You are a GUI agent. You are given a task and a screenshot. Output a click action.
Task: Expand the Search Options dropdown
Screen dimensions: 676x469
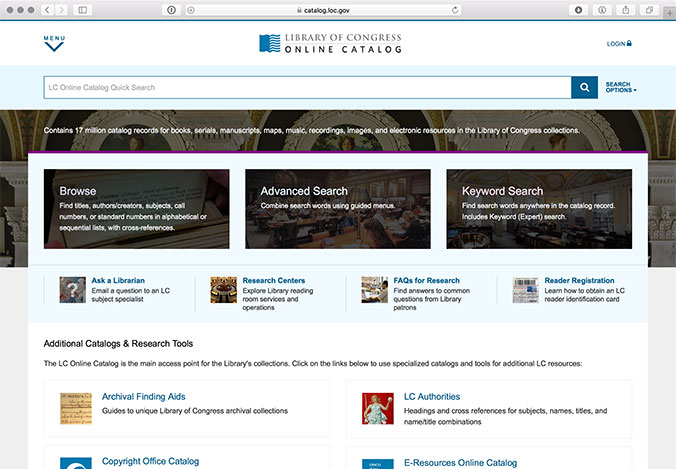click(620, 88)
